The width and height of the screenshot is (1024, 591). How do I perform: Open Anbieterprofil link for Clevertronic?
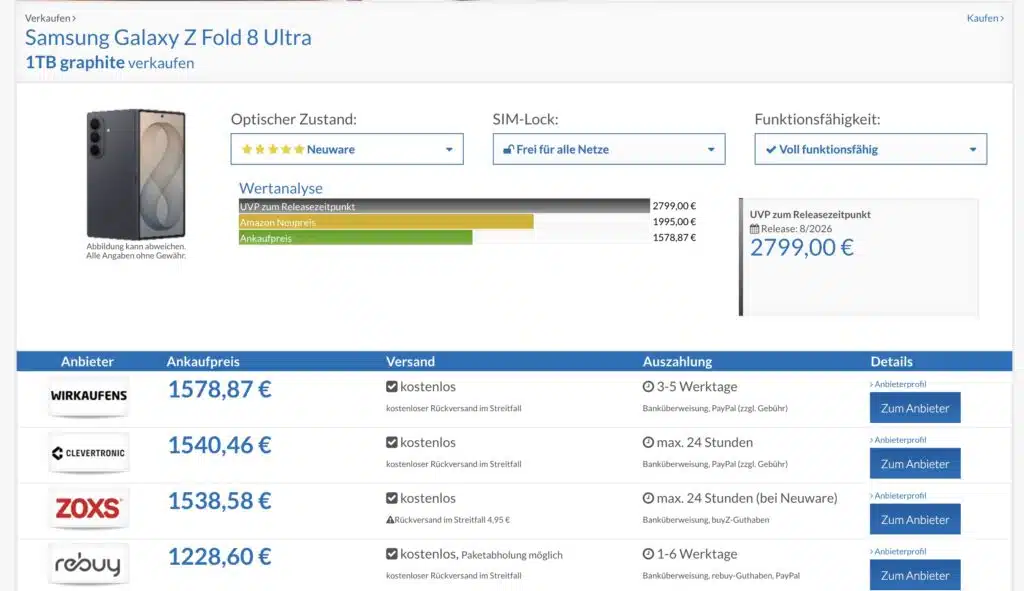click(898, 439)
